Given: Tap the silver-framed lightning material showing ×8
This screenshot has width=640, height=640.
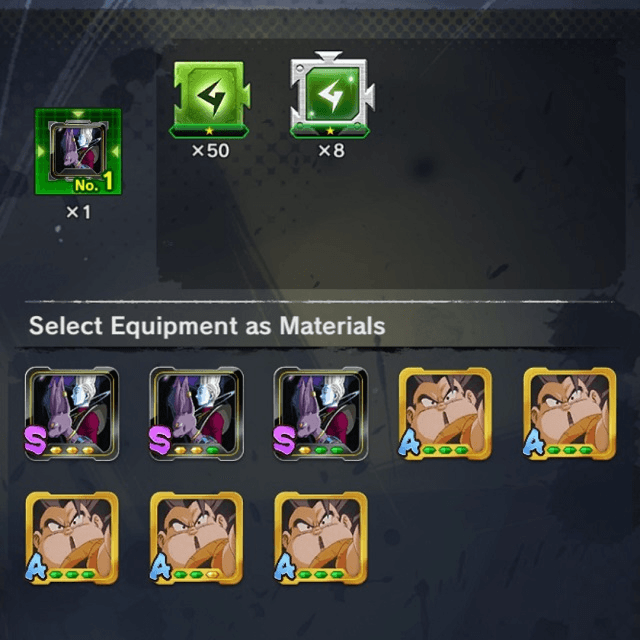Looking at the screenshot, I should point(331,95).
